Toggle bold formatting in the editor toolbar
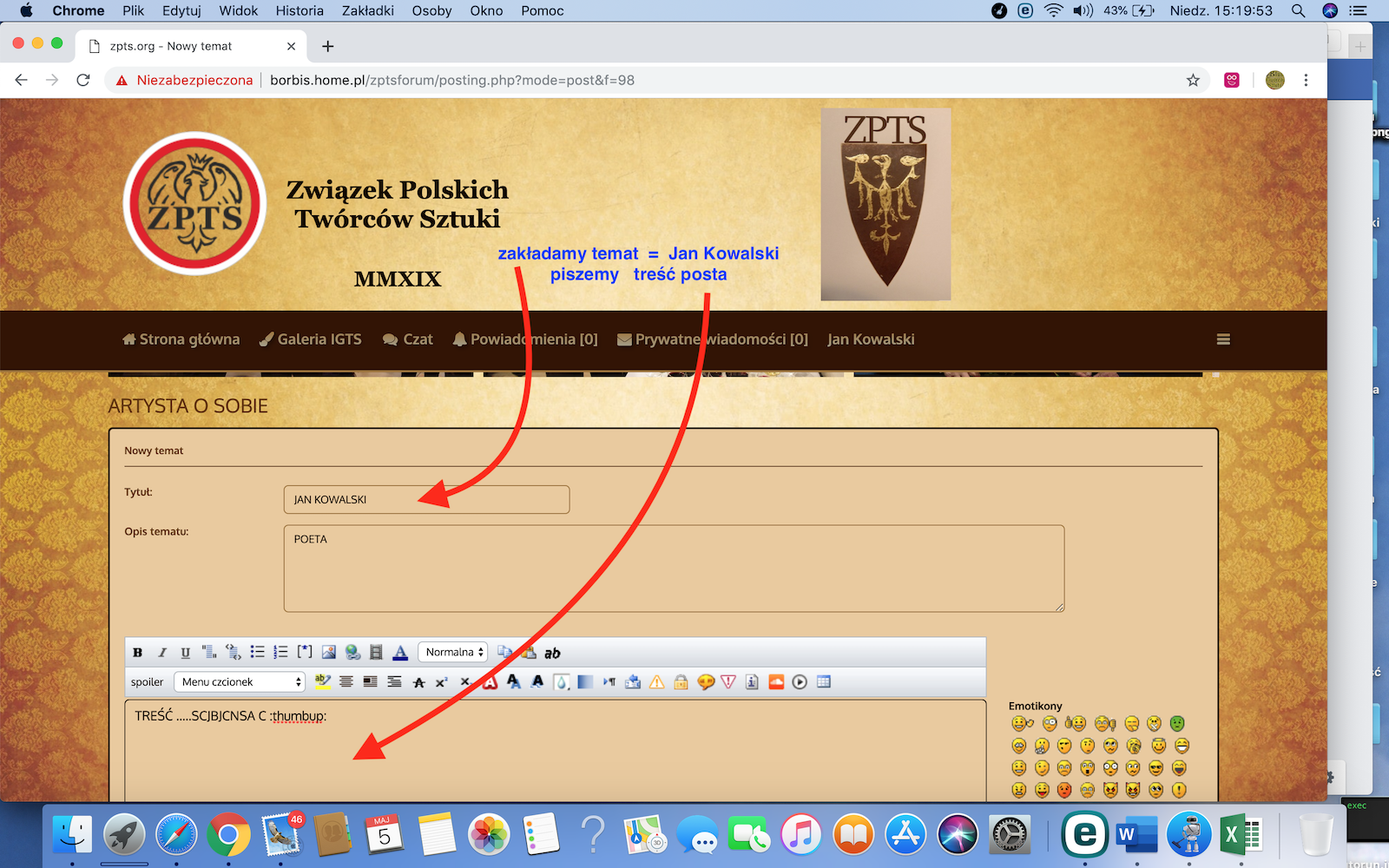Screen dimensions: 1389x868 pyautogui.click(x=137, y=653)
